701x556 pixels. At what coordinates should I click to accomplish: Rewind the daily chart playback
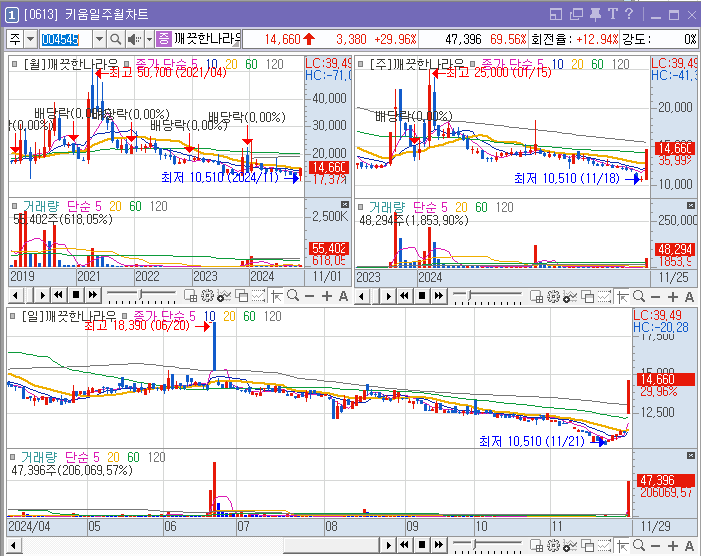(x=405, y=545)
